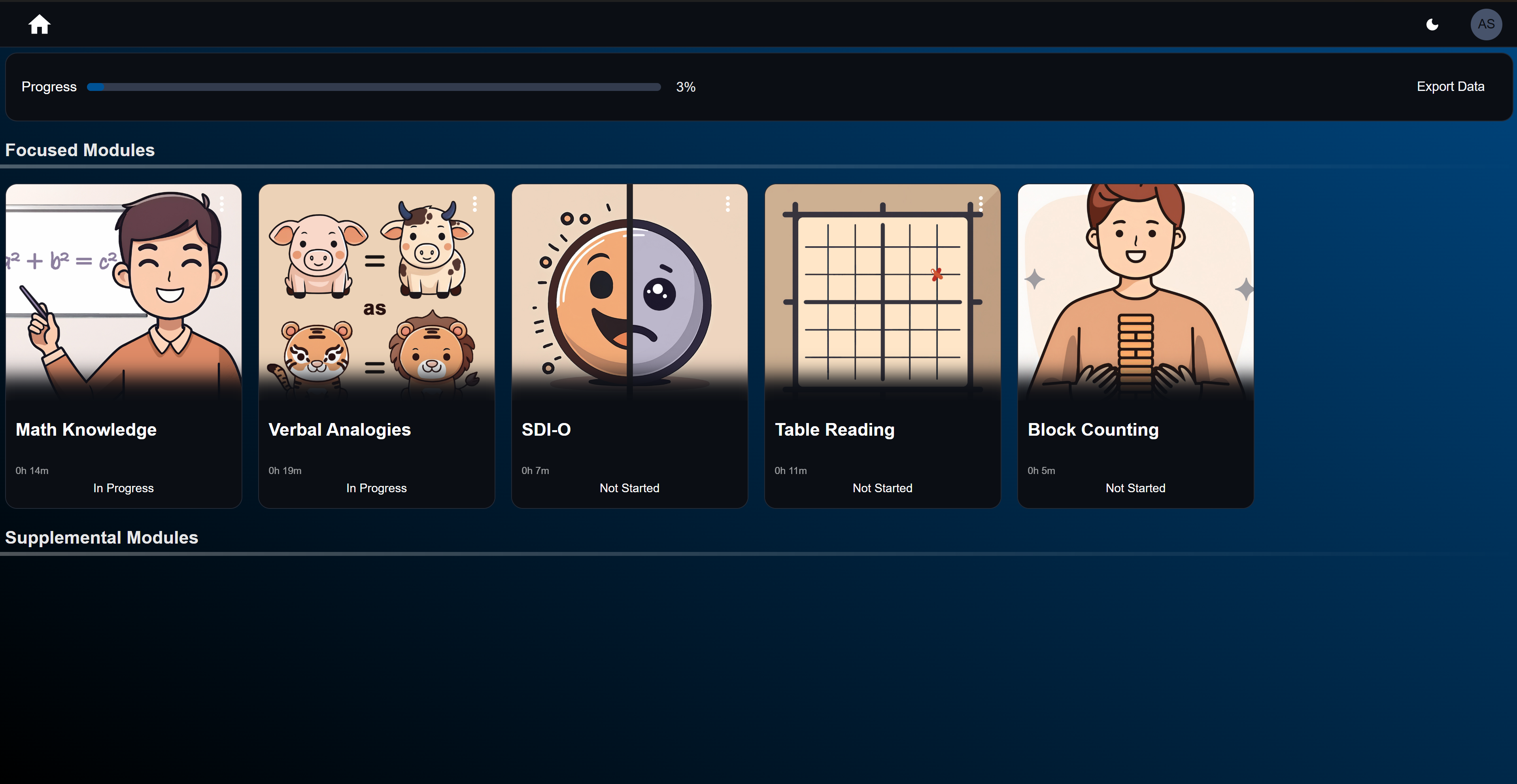Open the AS profile avatar menu
Screen dimensions: 1517x784
(1486, 24)
